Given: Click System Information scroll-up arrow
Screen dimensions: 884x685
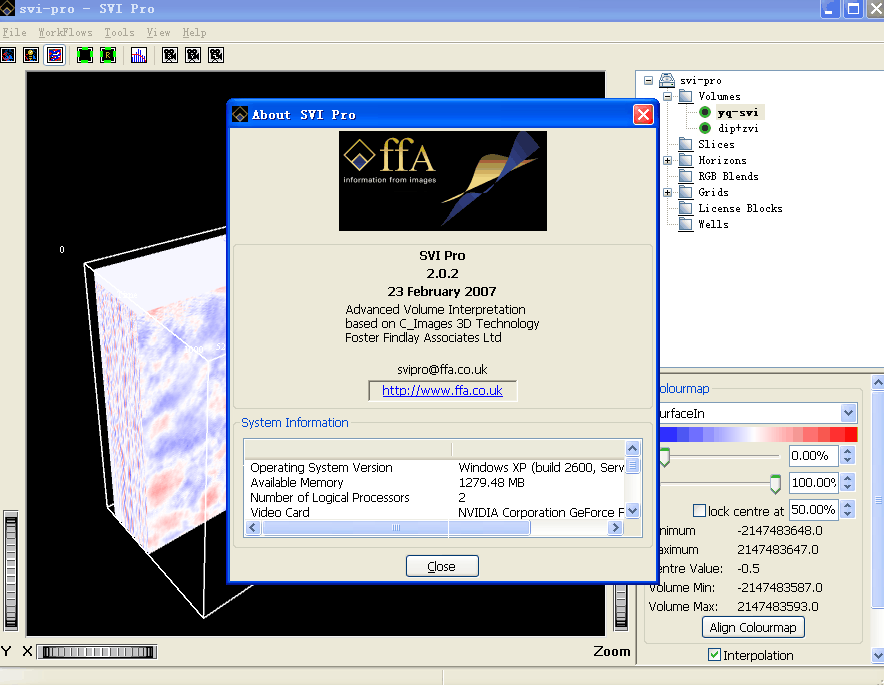Looking at the screenshot, I should [633, 449].
